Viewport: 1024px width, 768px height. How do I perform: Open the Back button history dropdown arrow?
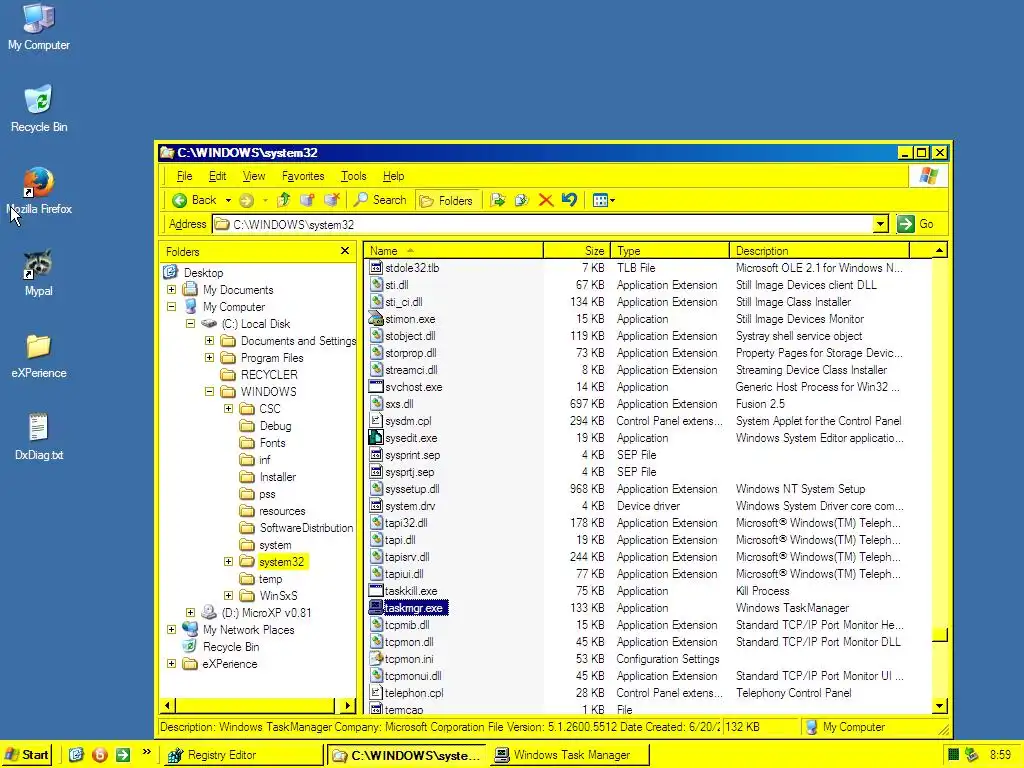[228, 200]
